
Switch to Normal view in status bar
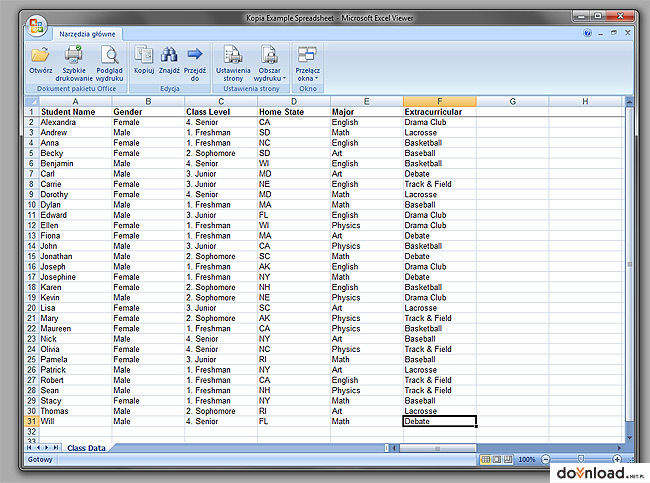click(x=485, y=459)
